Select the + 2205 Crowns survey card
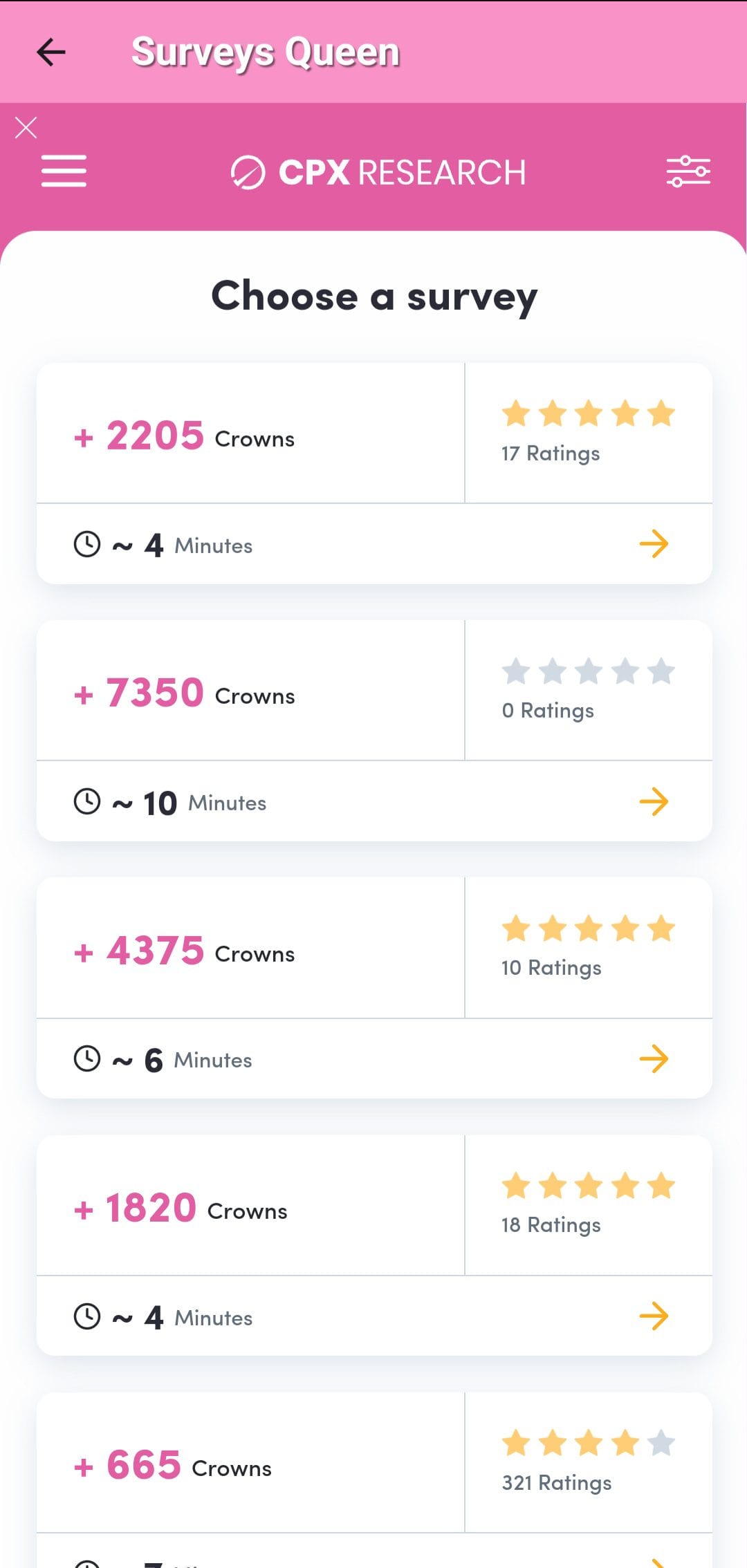The image size is (747, 1568). (x=374, y=474)
